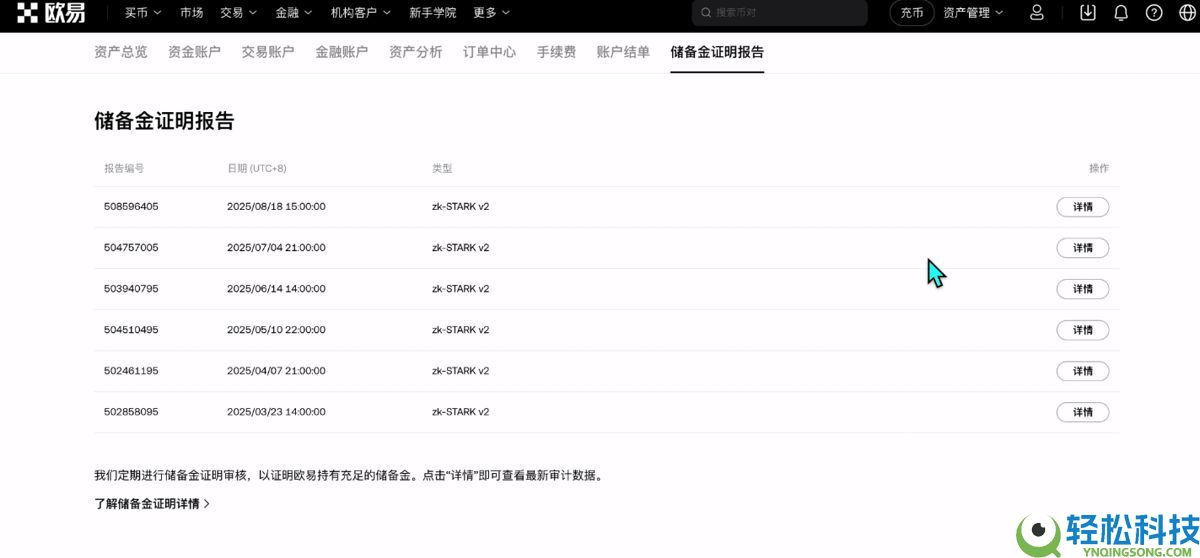The height and width of the screenshot is (558, 1200).
Task: Click date 2025/05/10 22:00:00
Action: point(276,330)
